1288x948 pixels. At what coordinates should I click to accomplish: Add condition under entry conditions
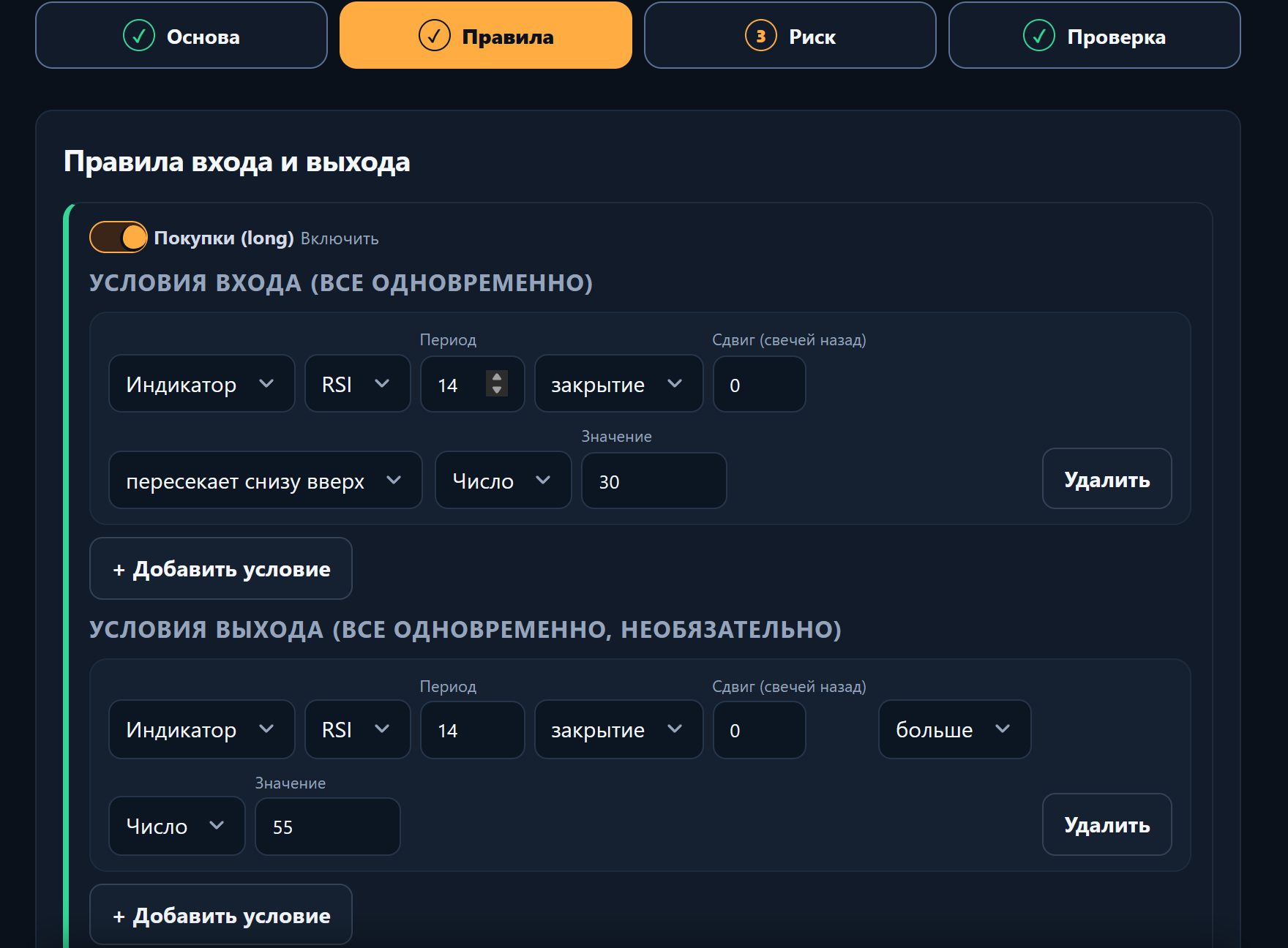(x=221, y=568)
